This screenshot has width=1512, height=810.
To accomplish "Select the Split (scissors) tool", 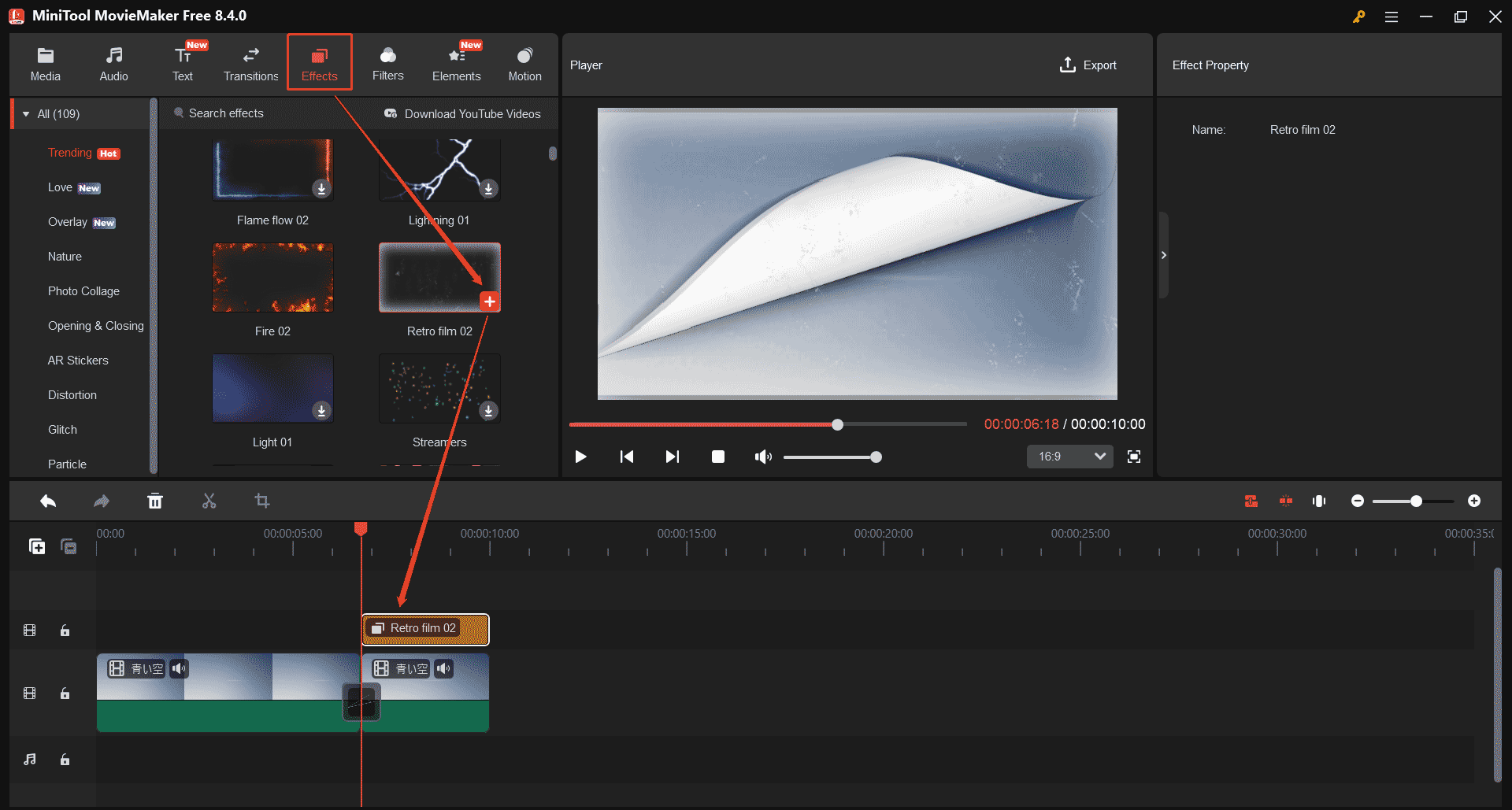I will click(209, 501).
